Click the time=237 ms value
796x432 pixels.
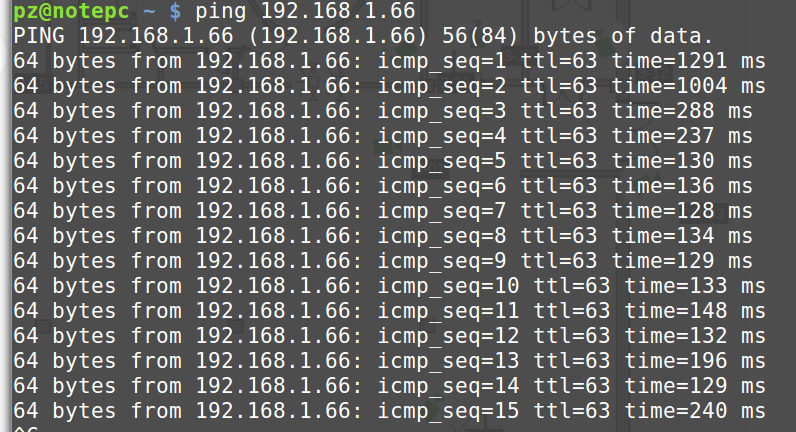pos(681,136)
